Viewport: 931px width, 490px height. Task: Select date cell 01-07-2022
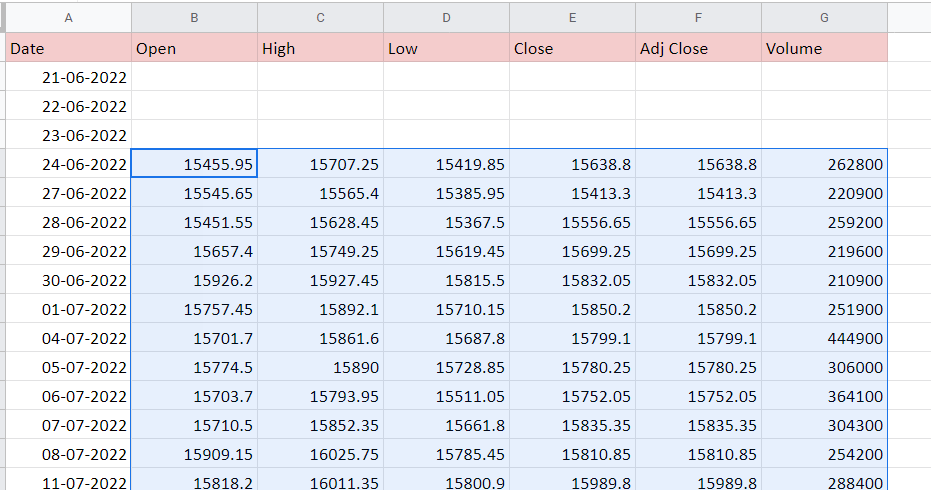(68, 309)
